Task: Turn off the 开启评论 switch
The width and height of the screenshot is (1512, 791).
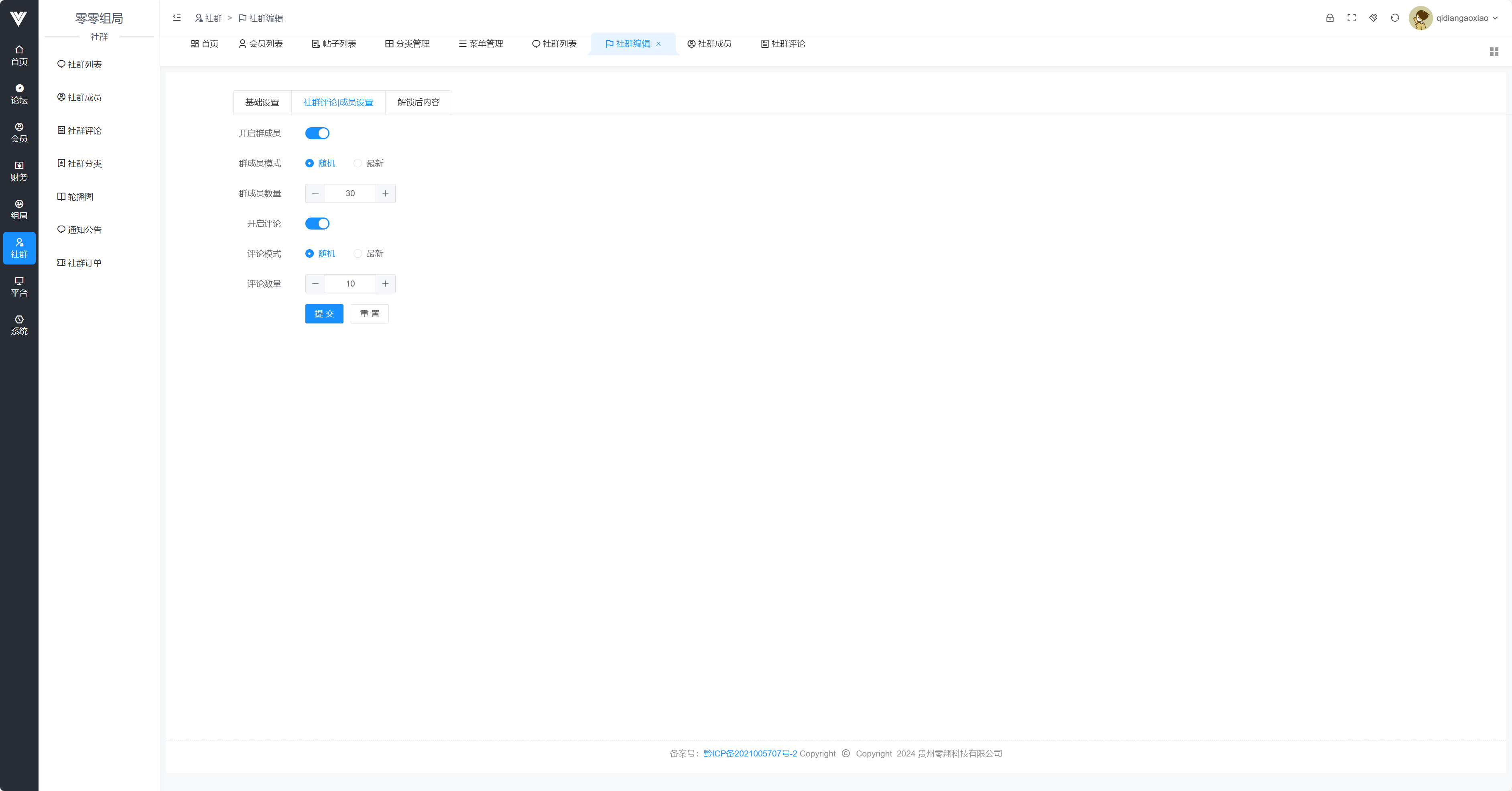Action: click(317, 224)
